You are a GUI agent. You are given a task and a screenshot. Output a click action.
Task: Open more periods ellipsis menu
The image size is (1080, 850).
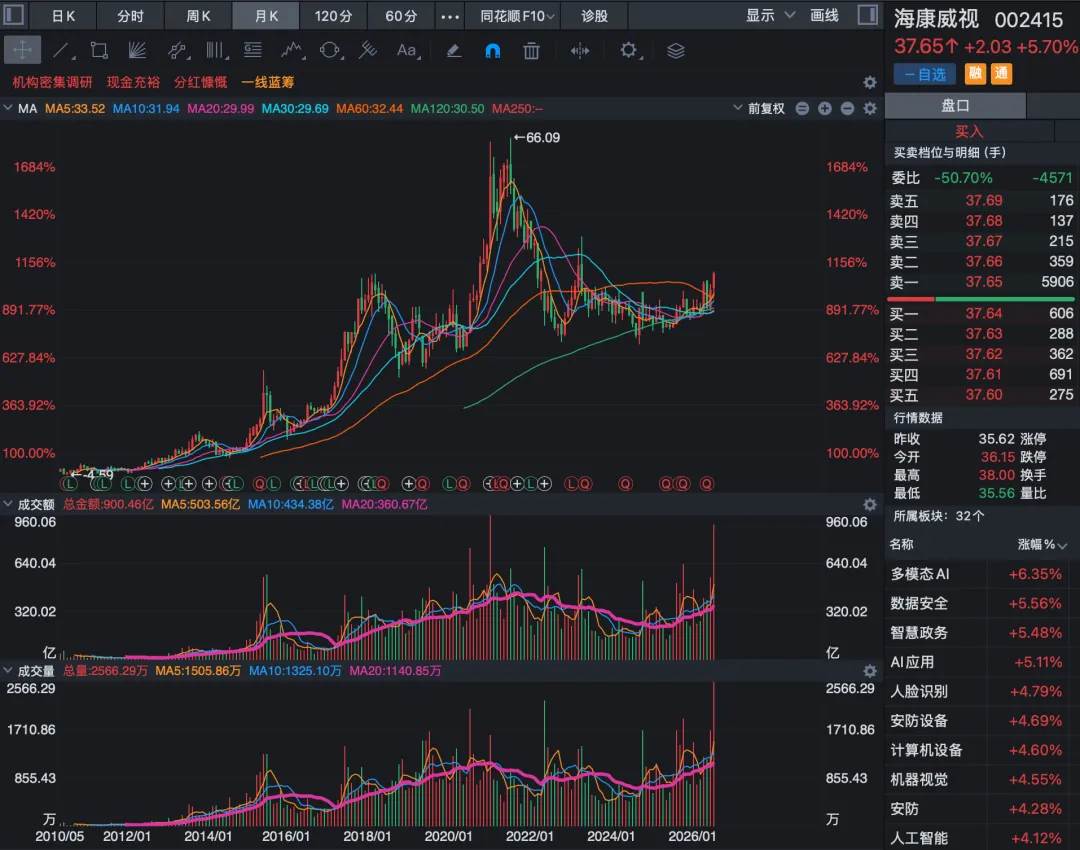(450, 16)
